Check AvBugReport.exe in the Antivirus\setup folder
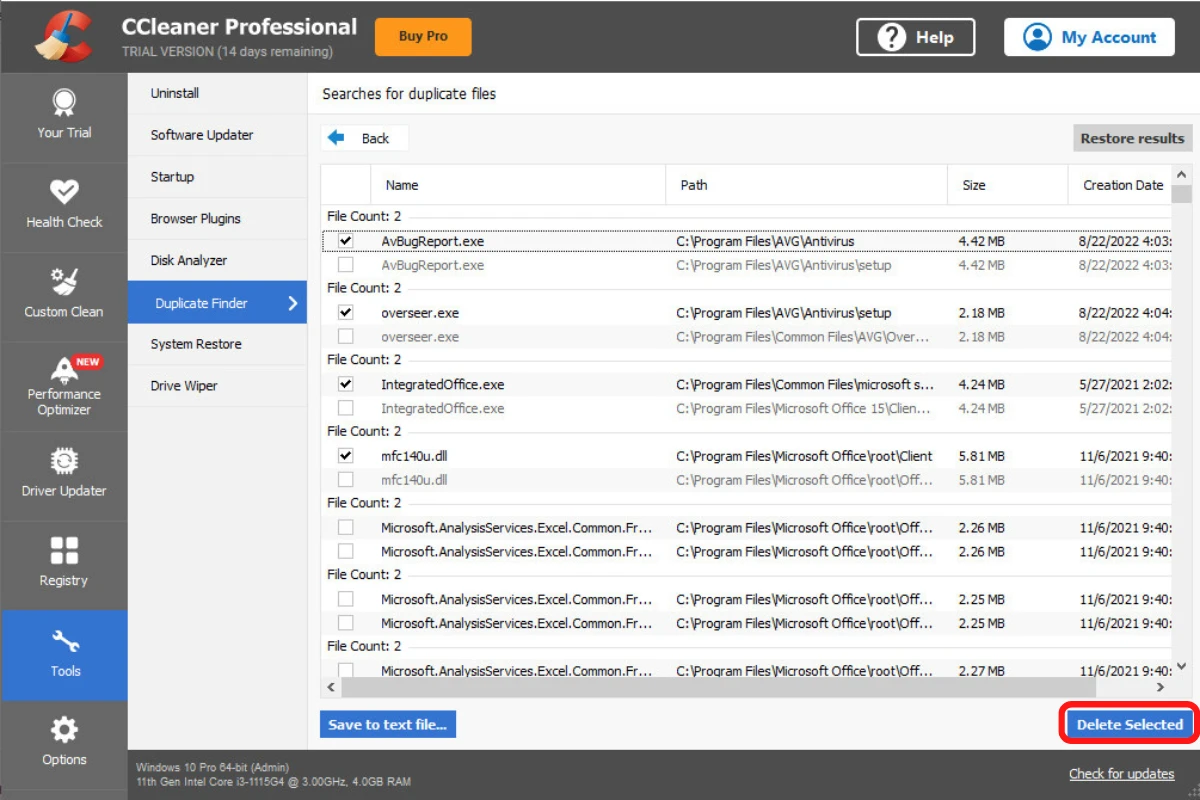The height and width of the screenshot is (800, 1200). 345,265
